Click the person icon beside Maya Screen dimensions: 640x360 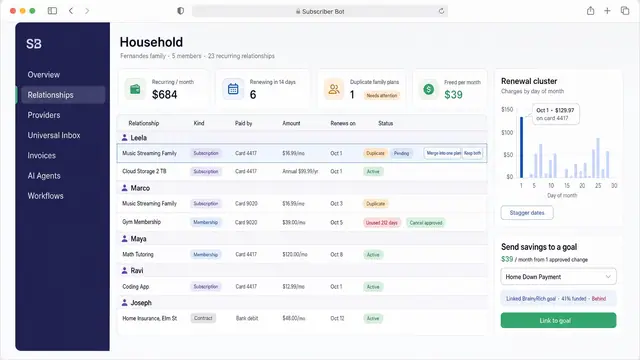[x=124, y=238]
